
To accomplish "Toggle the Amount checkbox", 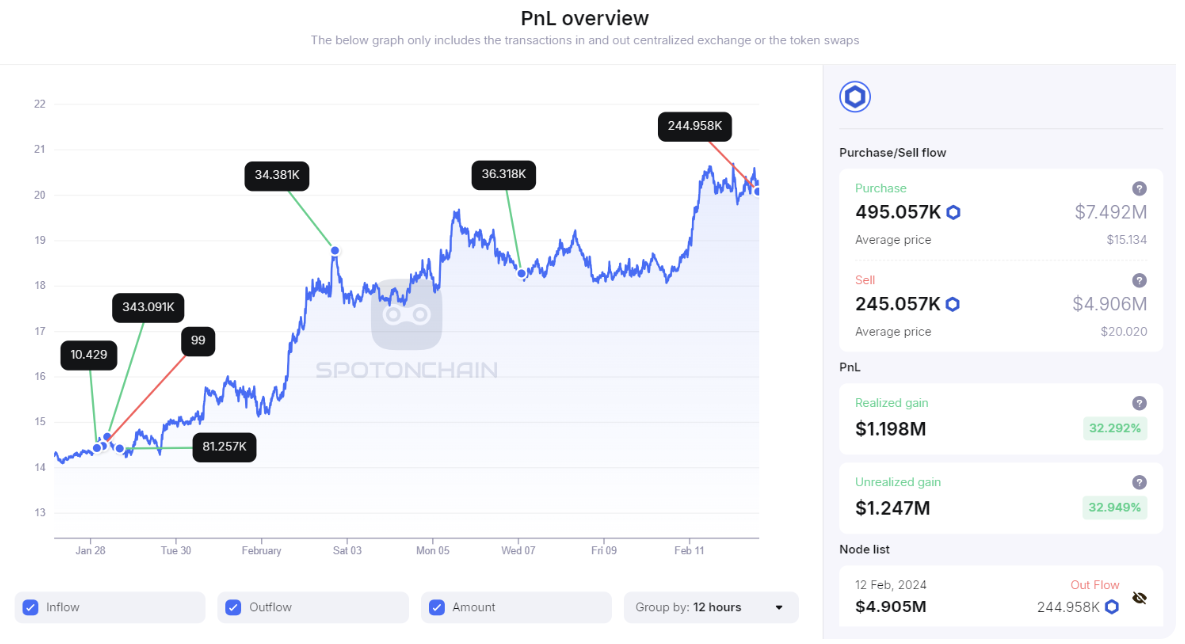I will click(437, 607).
